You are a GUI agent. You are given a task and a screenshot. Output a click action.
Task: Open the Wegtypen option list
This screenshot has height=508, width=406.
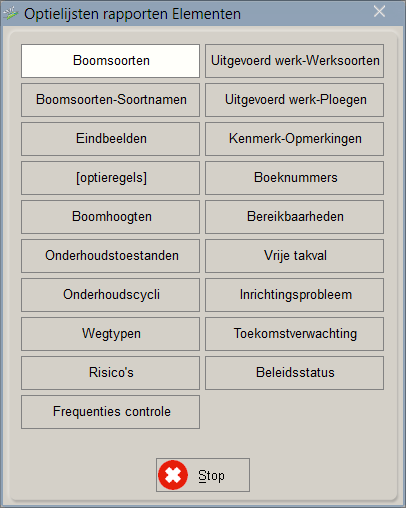point(110,334)
